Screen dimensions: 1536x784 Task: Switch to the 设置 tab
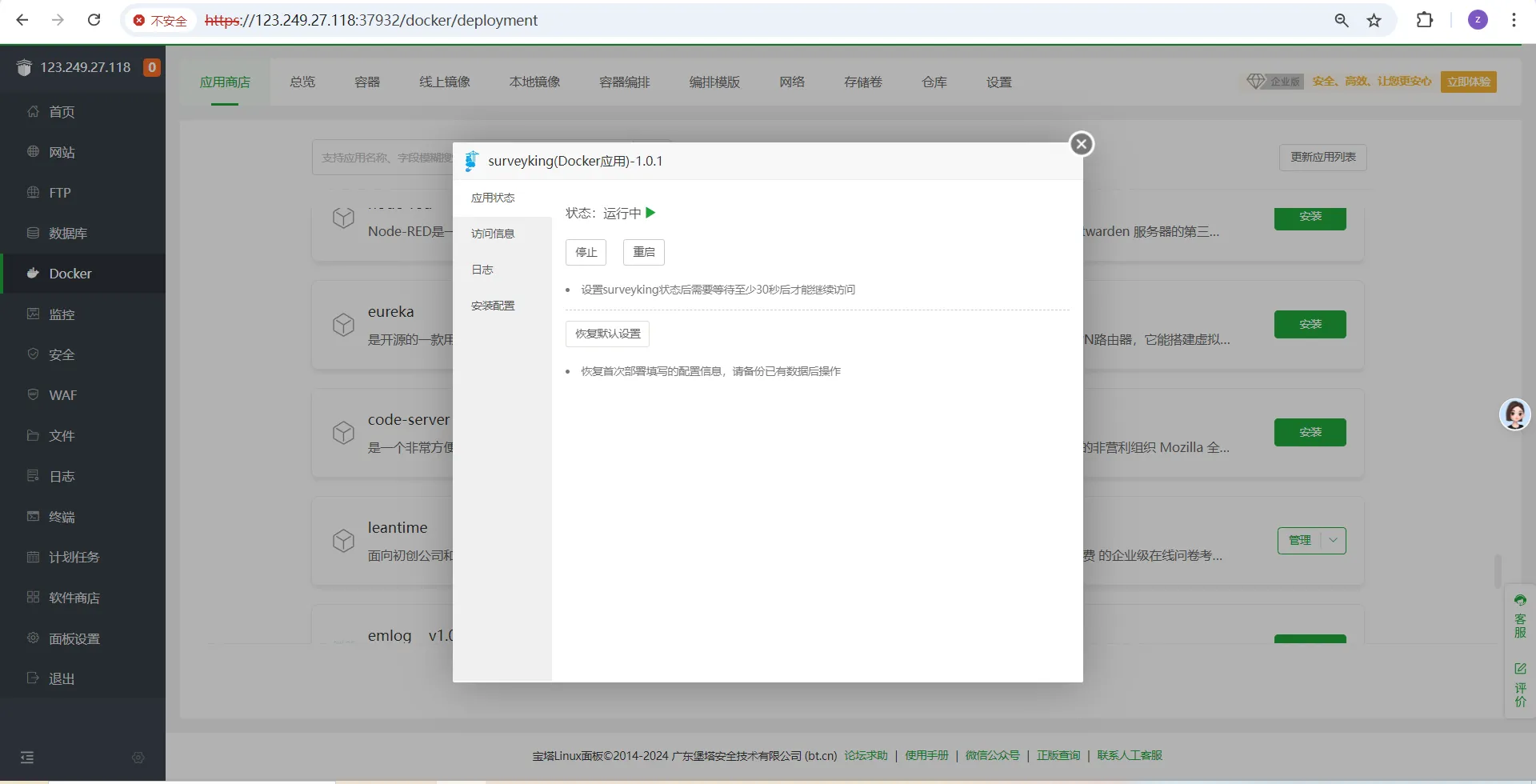coord(999,82)
